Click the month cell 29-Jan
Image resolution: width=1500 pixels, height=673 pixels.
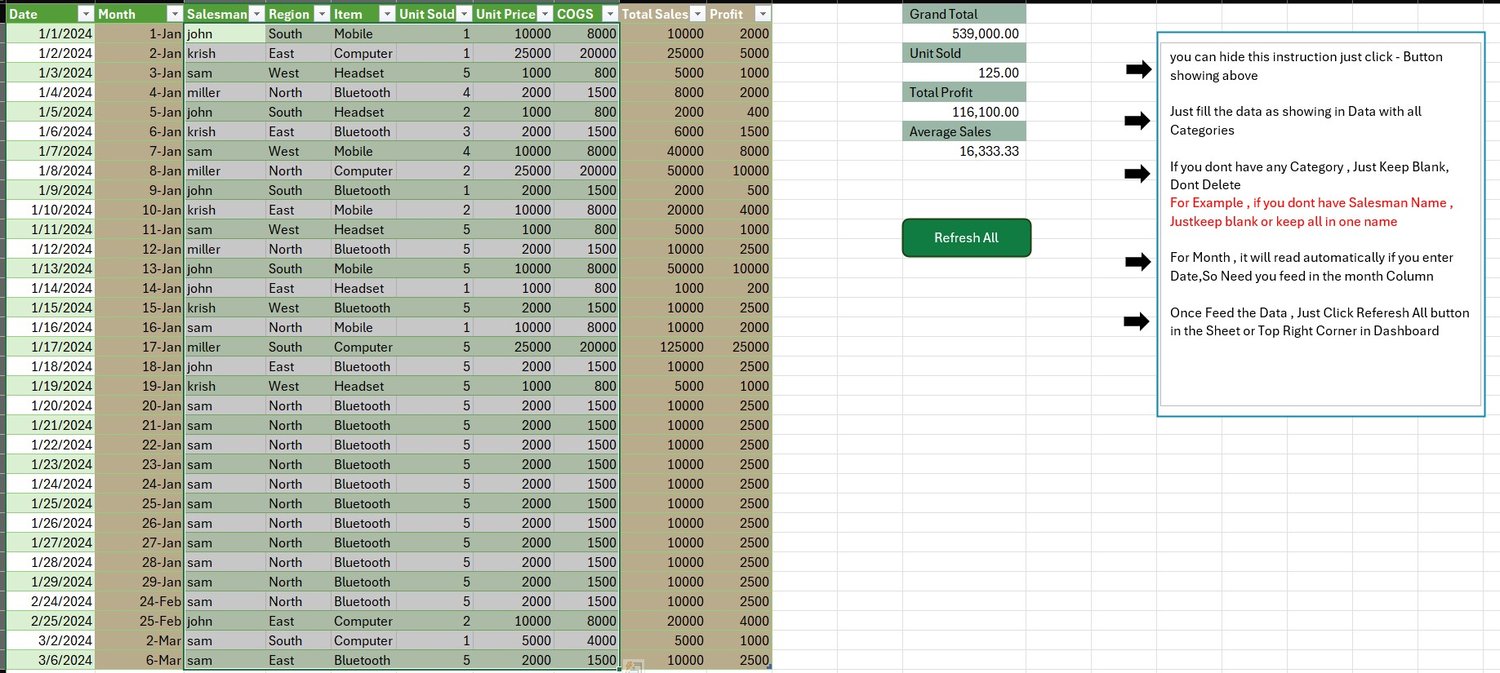(x=140, y=582)
